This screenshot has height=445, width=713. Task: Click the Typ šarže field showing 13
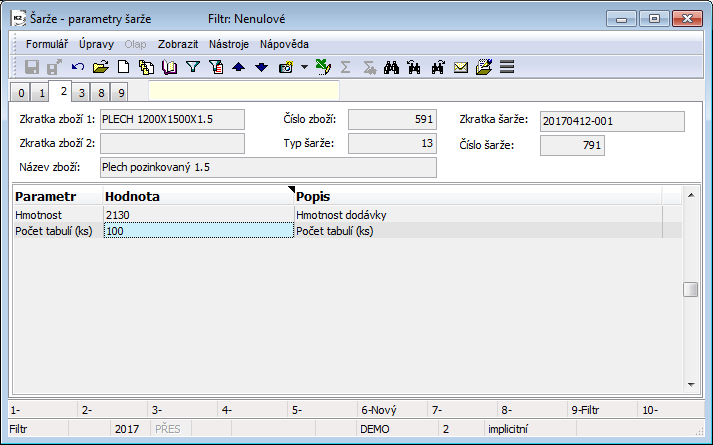(392, 143)
